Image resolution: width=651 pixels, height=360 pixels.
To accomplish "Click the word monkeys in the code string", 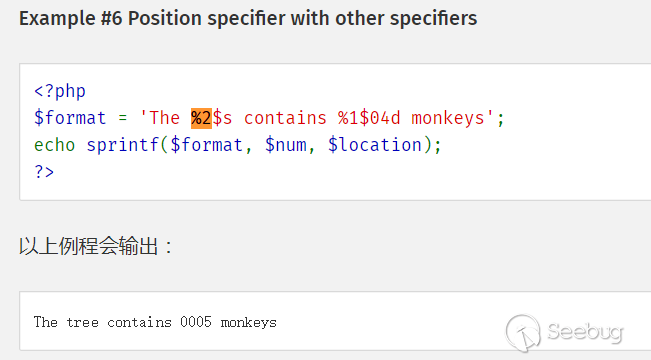I will (448, 118).
